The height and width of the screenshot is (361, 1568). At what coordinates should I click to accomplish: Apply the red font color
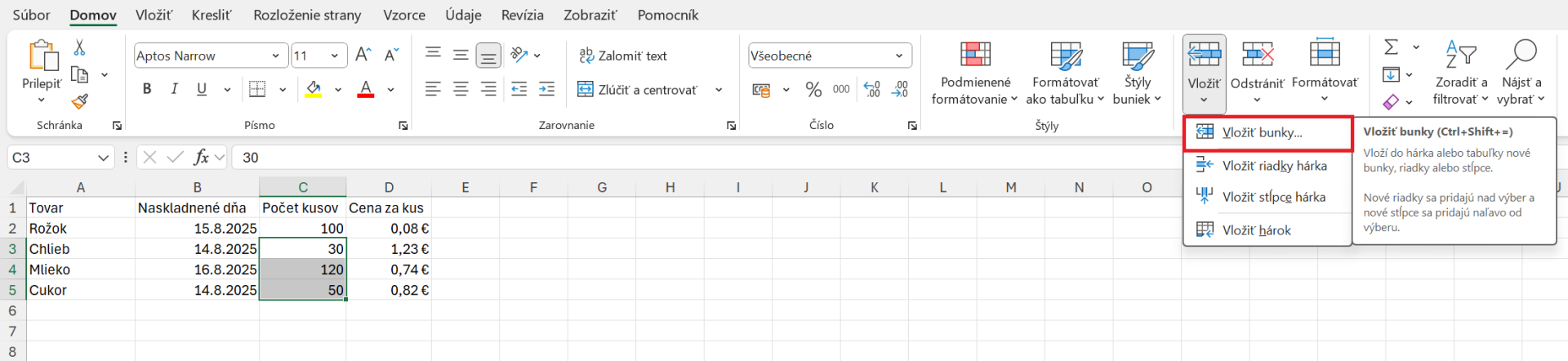366,89
